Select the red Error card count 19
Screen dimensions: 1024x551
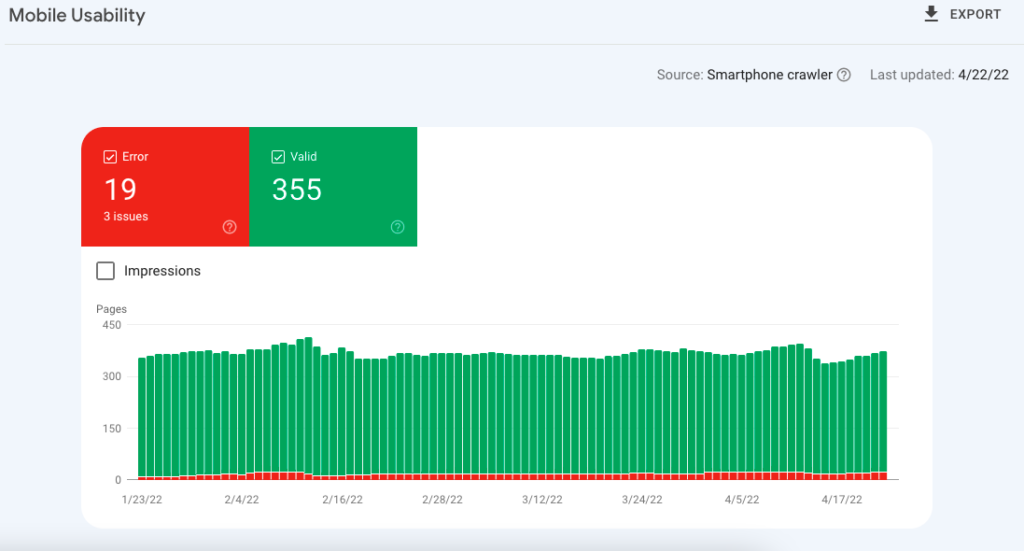coord(120,189)
